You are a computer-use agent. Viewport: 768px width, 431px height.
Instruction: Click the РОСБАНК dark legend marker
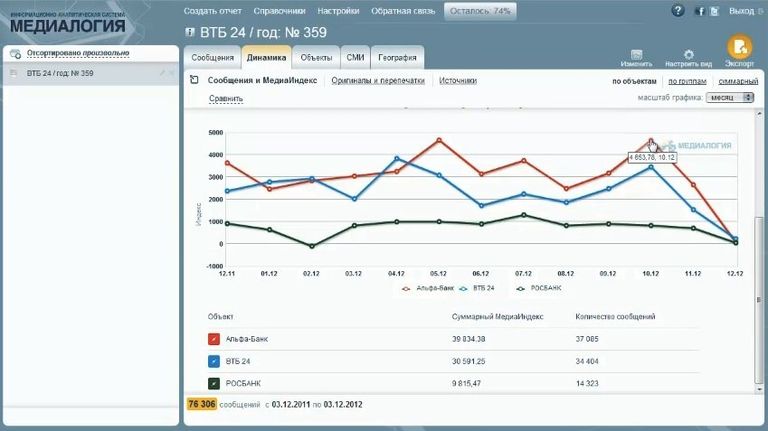point(521,288)
